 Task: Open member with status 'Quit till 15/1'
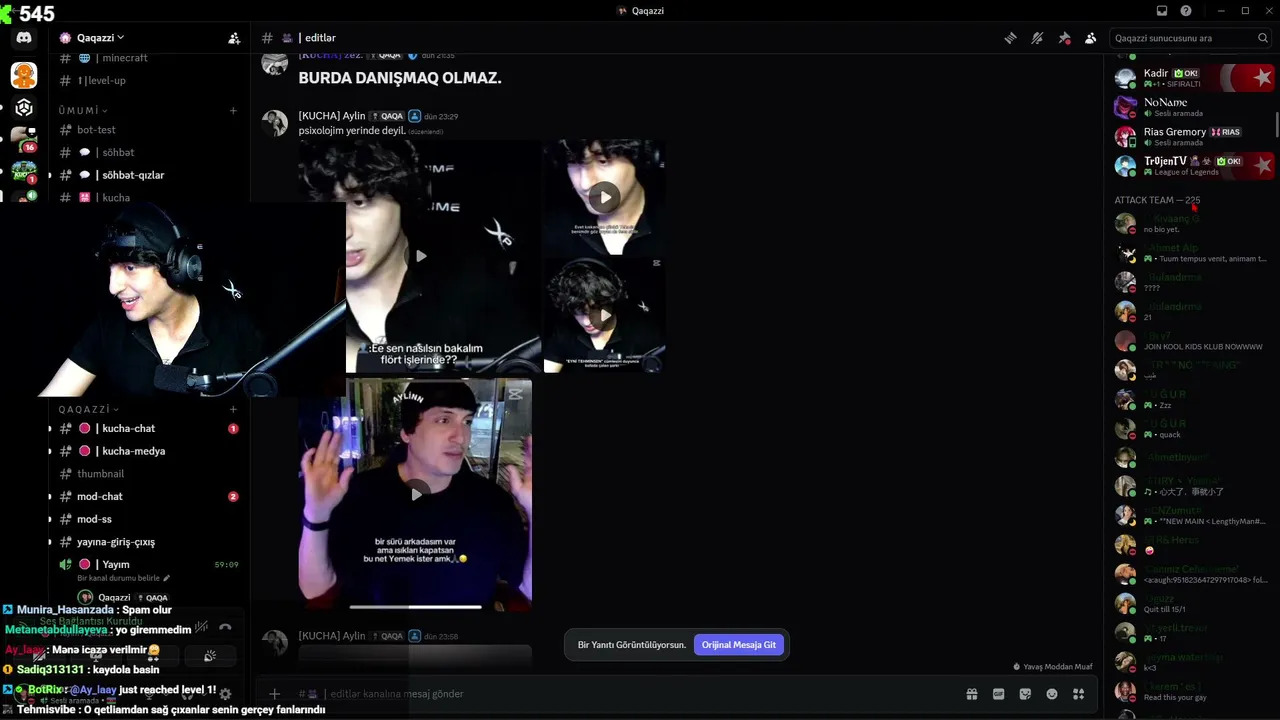pyautogui.click(x=1193, y=603)
